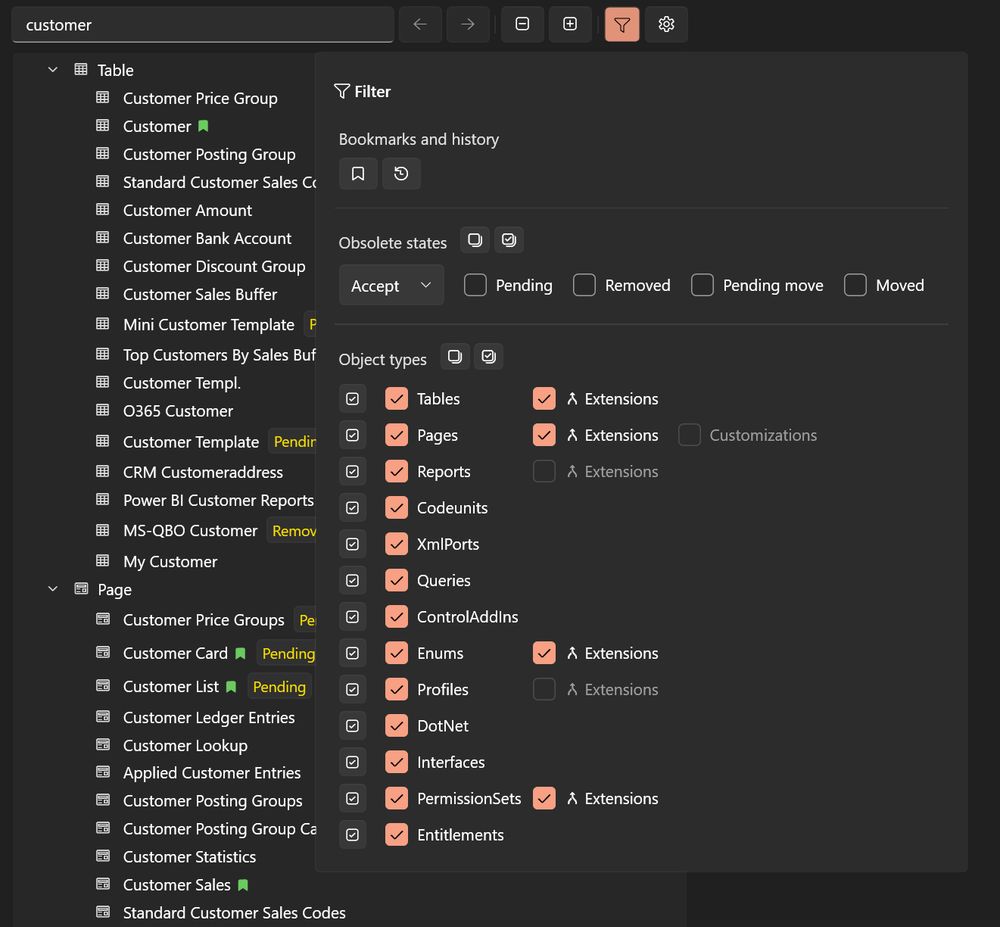Enable the Pending obsolete state checkbox

tap(475, 285)
